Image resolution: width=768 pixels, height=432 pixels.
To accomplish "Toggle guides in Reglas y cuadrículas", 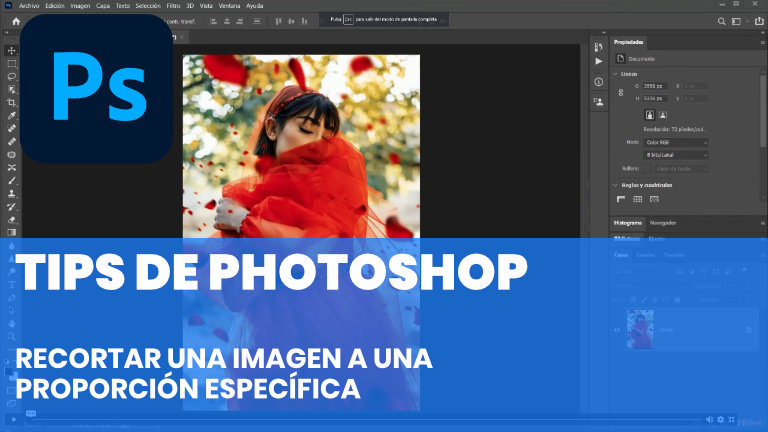I will [x=654, y=199].
